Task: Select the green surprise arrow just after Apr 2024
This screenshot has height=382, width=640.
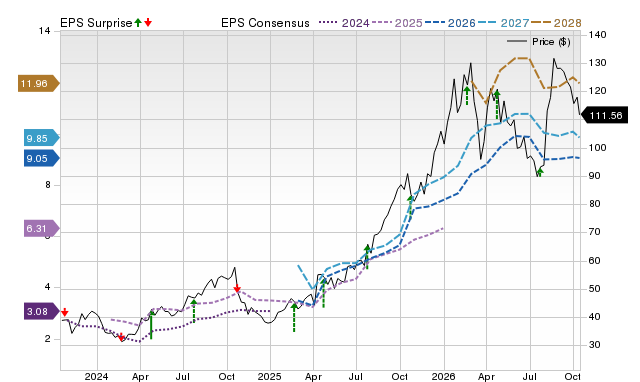Action: [x=151, y=324]
